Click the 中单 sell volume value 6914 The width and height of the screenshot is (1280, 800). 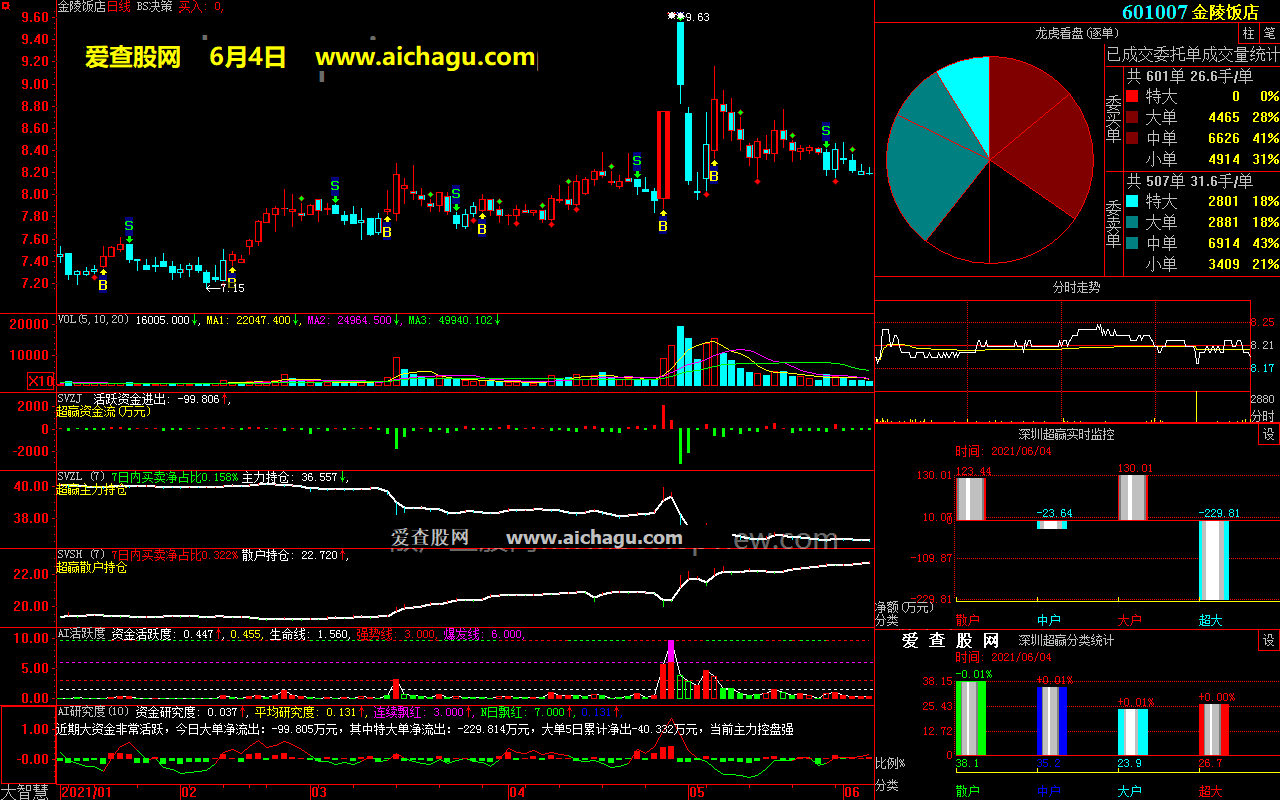pos(1224,244)
